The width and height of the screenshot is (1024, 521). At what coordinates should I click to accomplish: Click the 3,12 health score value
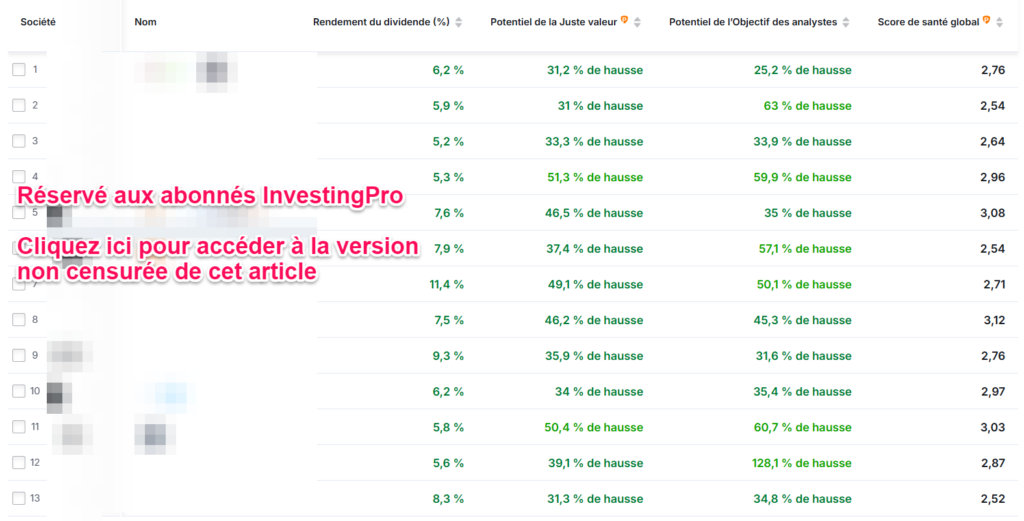point(992,320)
